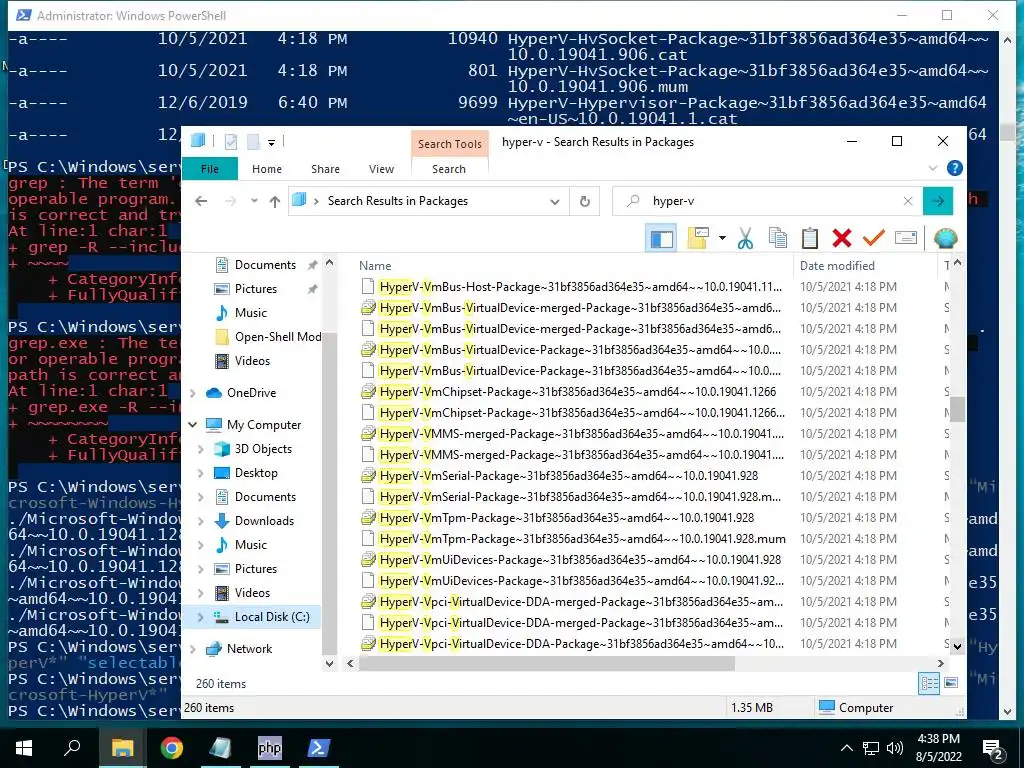Image resolution: width=1024 pixels, height=768 pixels.
Task: Open the View ribbon tab
Action: pyautogui.click(x=381, y=168)
